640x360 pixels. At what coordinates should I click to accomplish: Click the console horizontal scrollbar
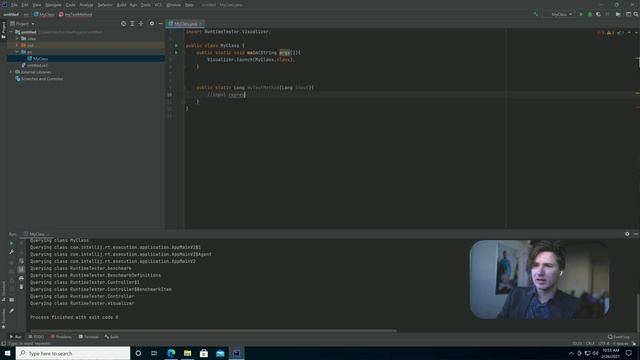point(213,331)
